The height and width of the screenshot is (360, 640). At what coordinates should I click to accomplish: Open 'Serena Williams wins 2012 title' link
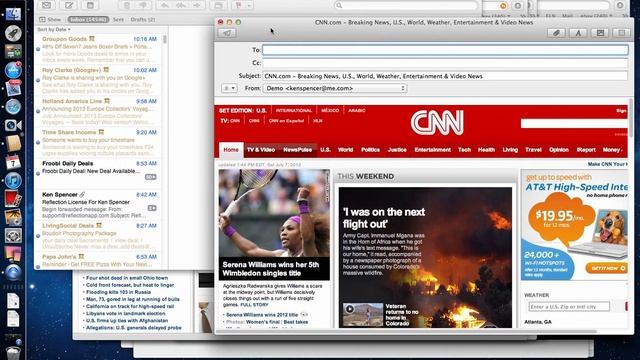point(262,315)
